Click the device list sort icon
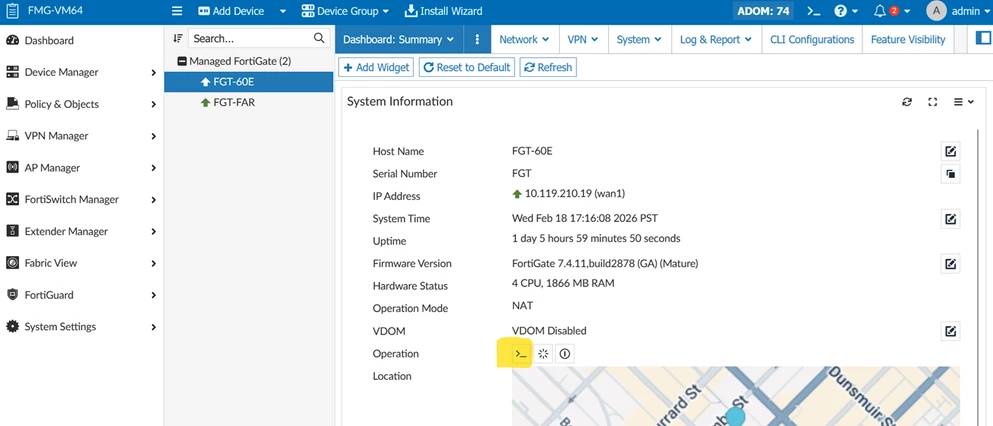The height and width of the screenshot is (426, 993). click(178, 38)
